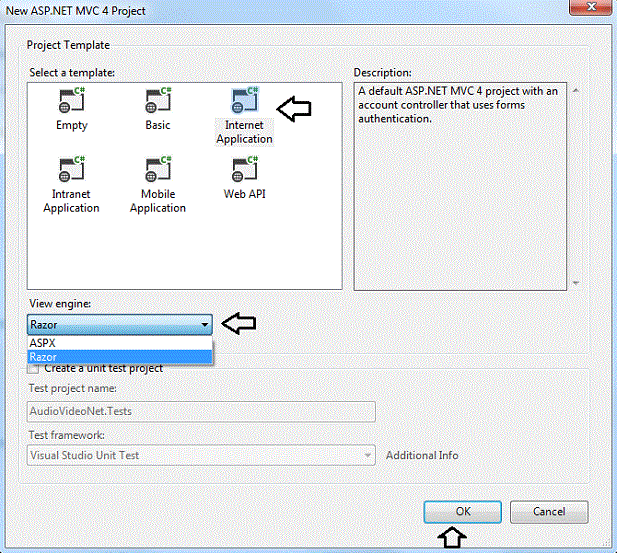Click the 'Internet Application' label text
617x554 pixels.
[x=244, y=132]
